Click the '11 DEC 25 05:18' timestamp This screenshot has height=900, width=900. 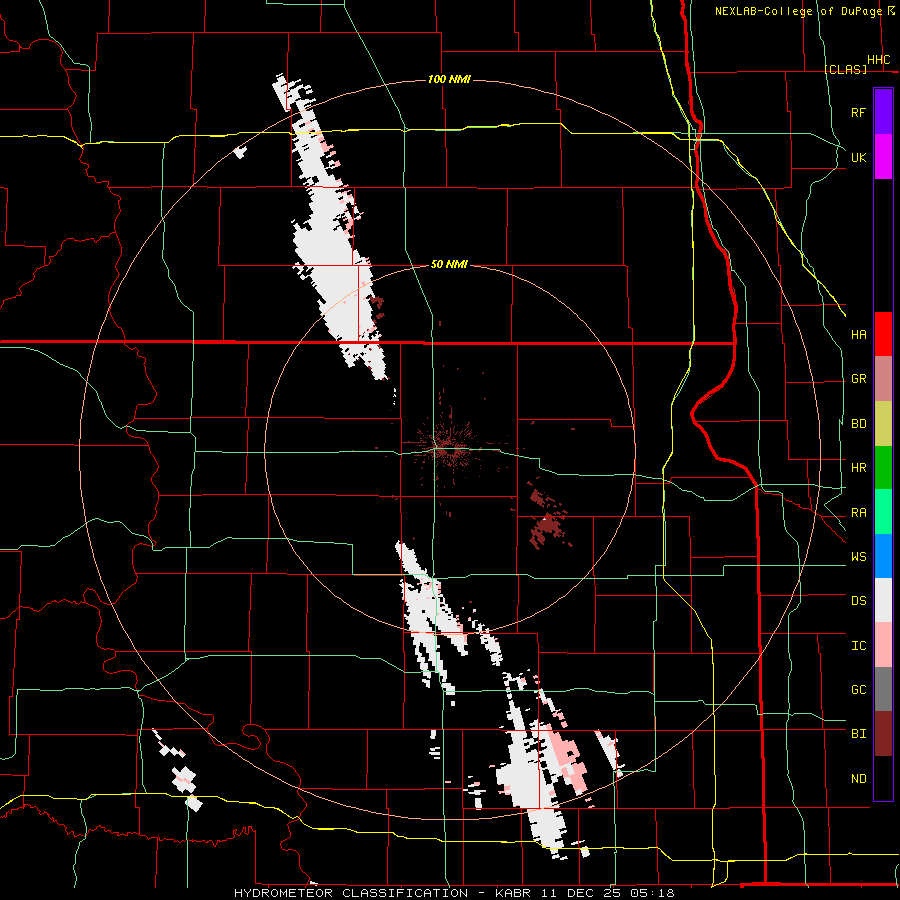608,893
